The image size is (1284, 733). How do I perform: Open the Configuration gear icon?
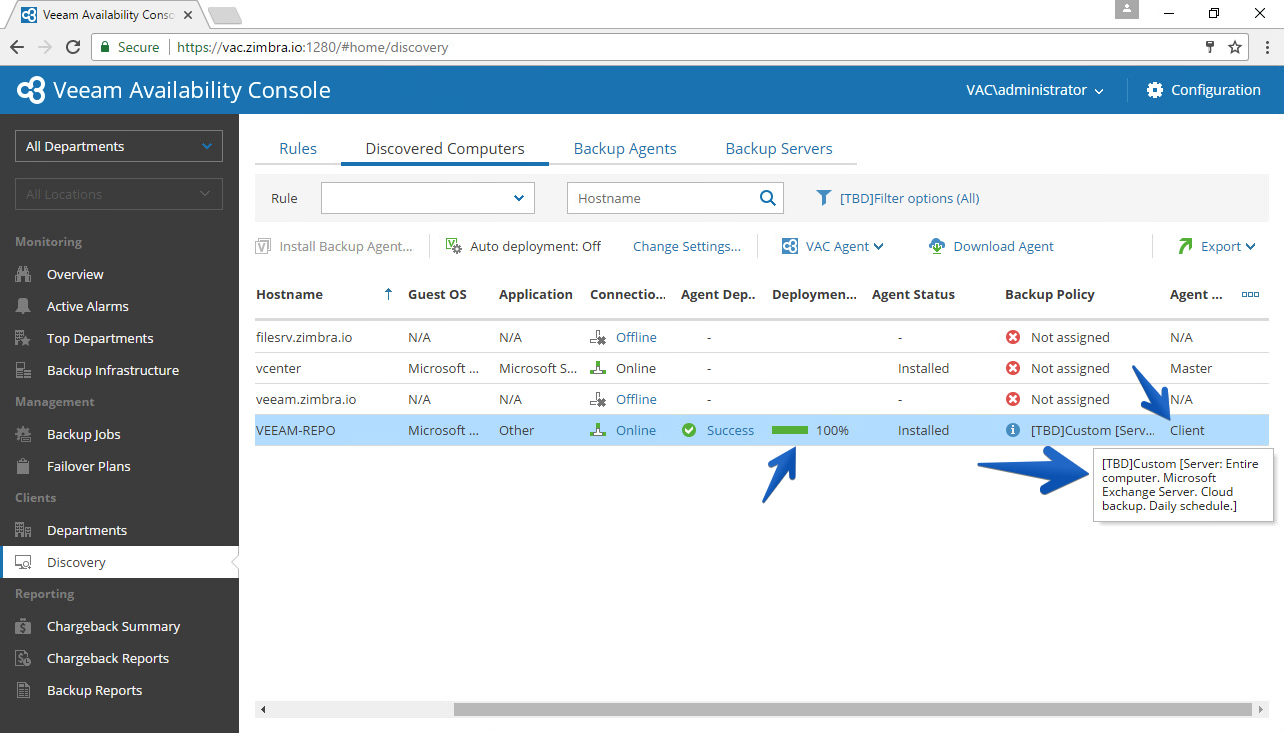1155,90
